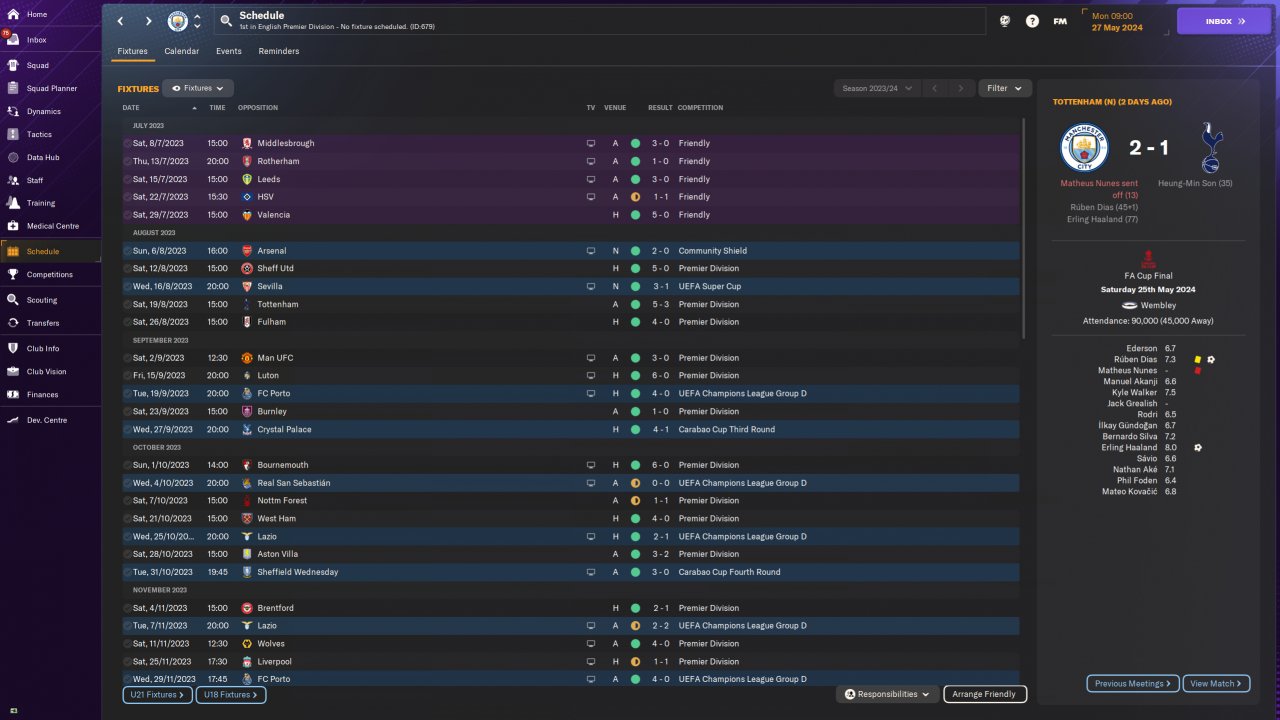Expand the Responsibilities dropdown
The image size is (1280, 720).
[x=887, y=694]
